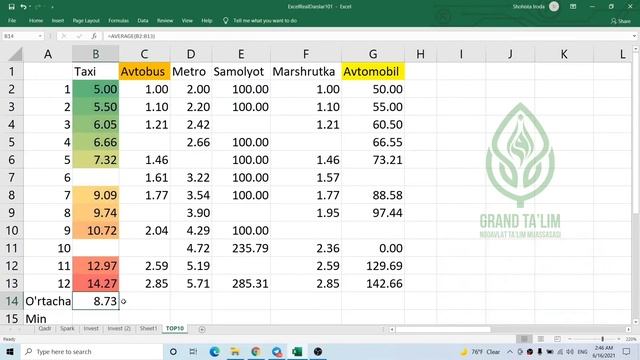
Task: Switch to the Invest (2) sheet tab
Action: 119,328
